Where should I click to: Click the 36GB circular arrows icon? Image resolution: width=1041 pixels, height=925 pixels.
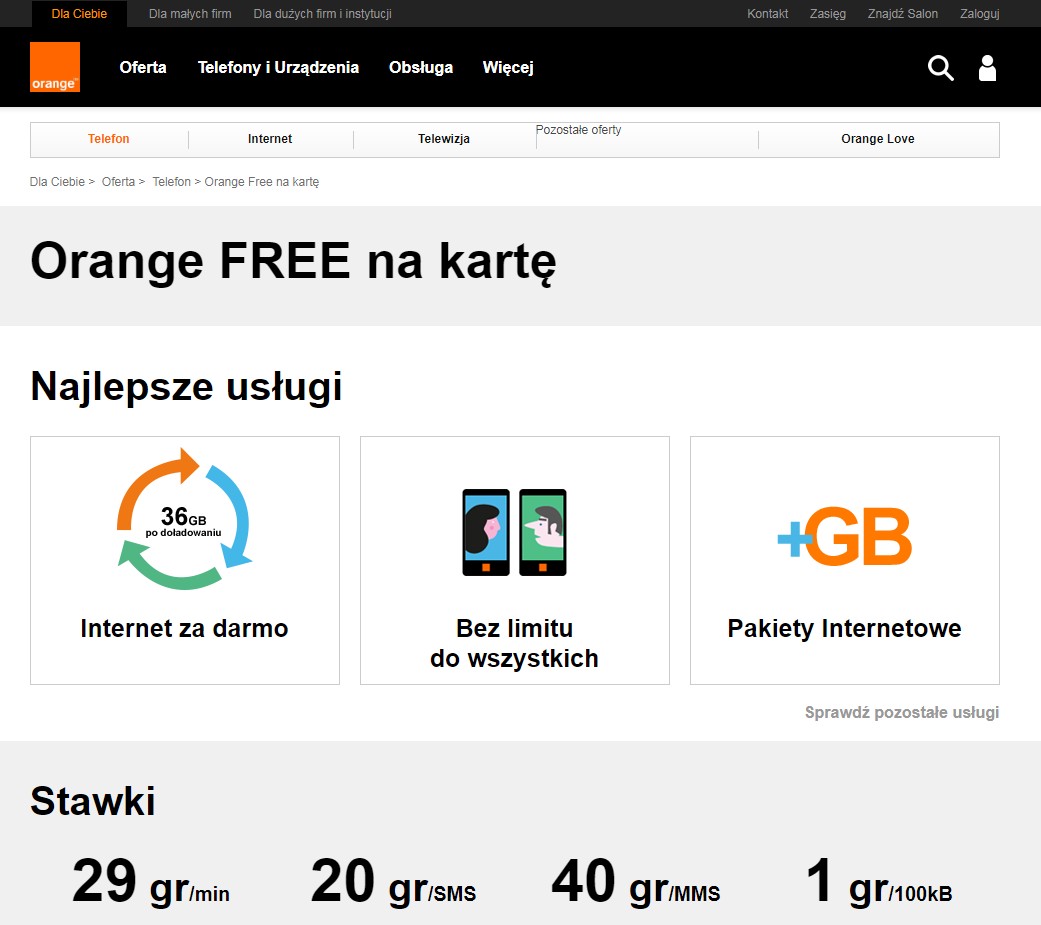pyautogui.click(x=184, y=519)
